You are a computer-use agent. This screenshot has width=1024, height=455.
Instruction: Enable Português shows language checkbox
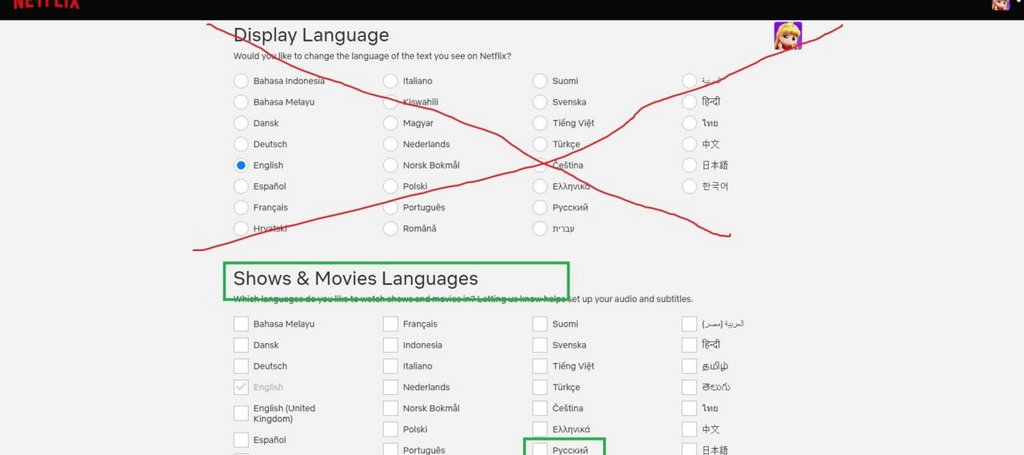click(391, 449)
